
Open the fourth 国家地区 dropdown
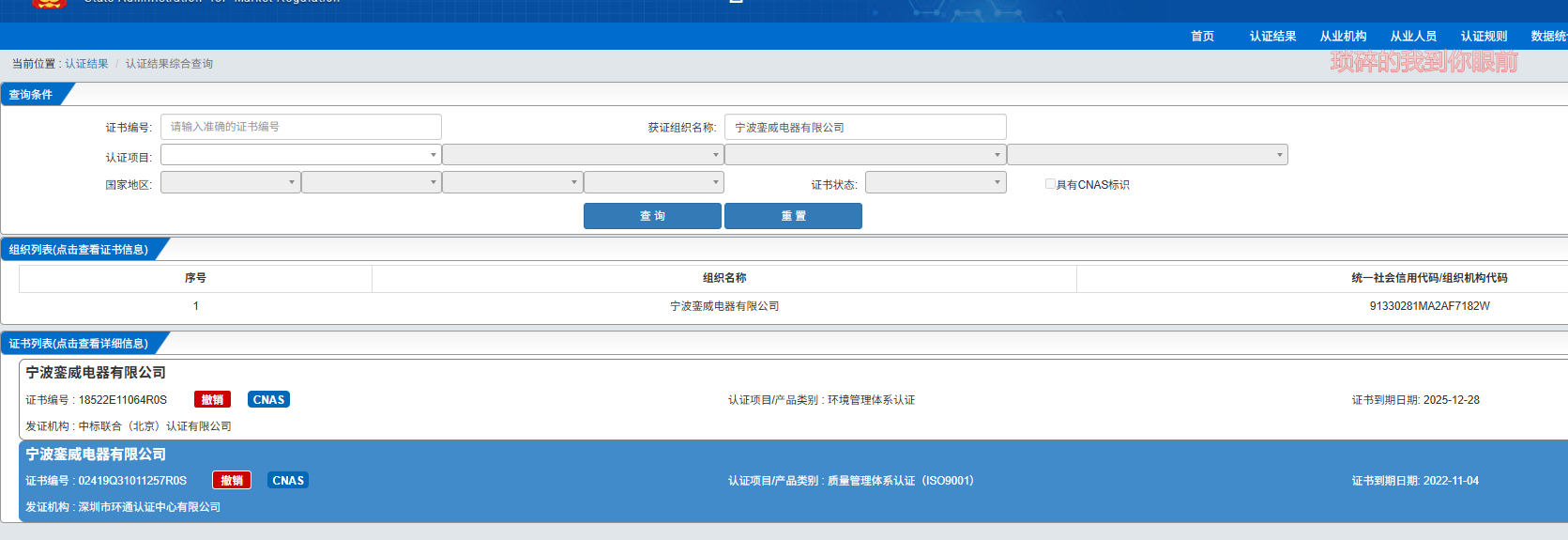[x=654, y=182]
